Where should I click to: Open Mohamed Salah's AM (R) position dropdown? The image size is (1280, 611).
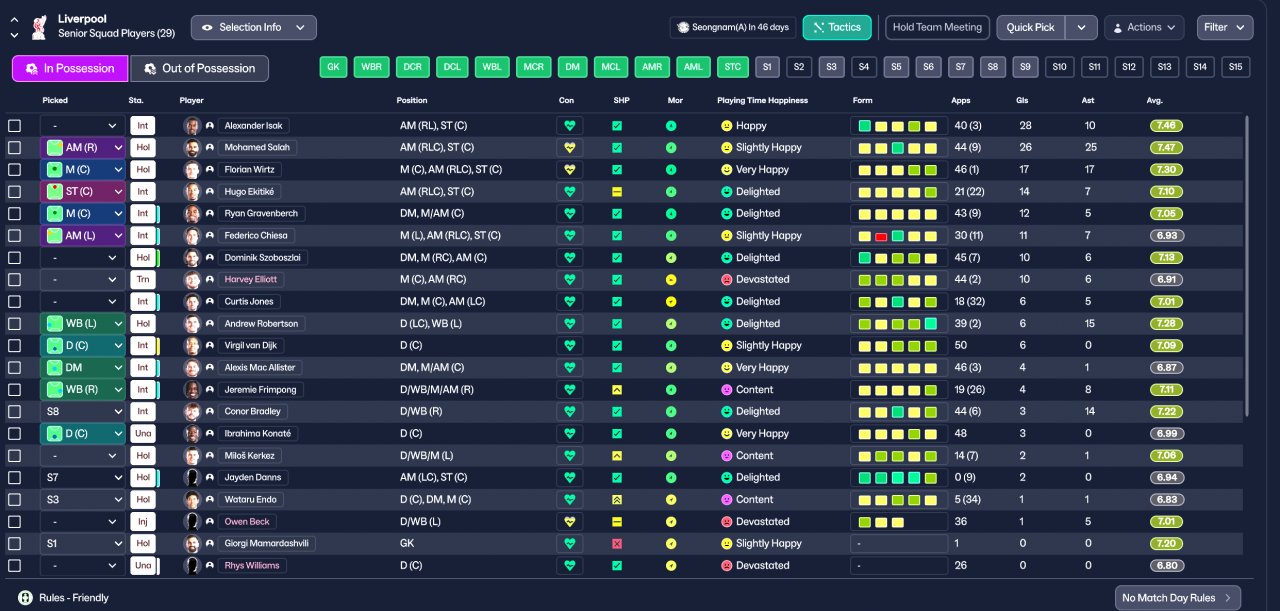pos(83,148)
